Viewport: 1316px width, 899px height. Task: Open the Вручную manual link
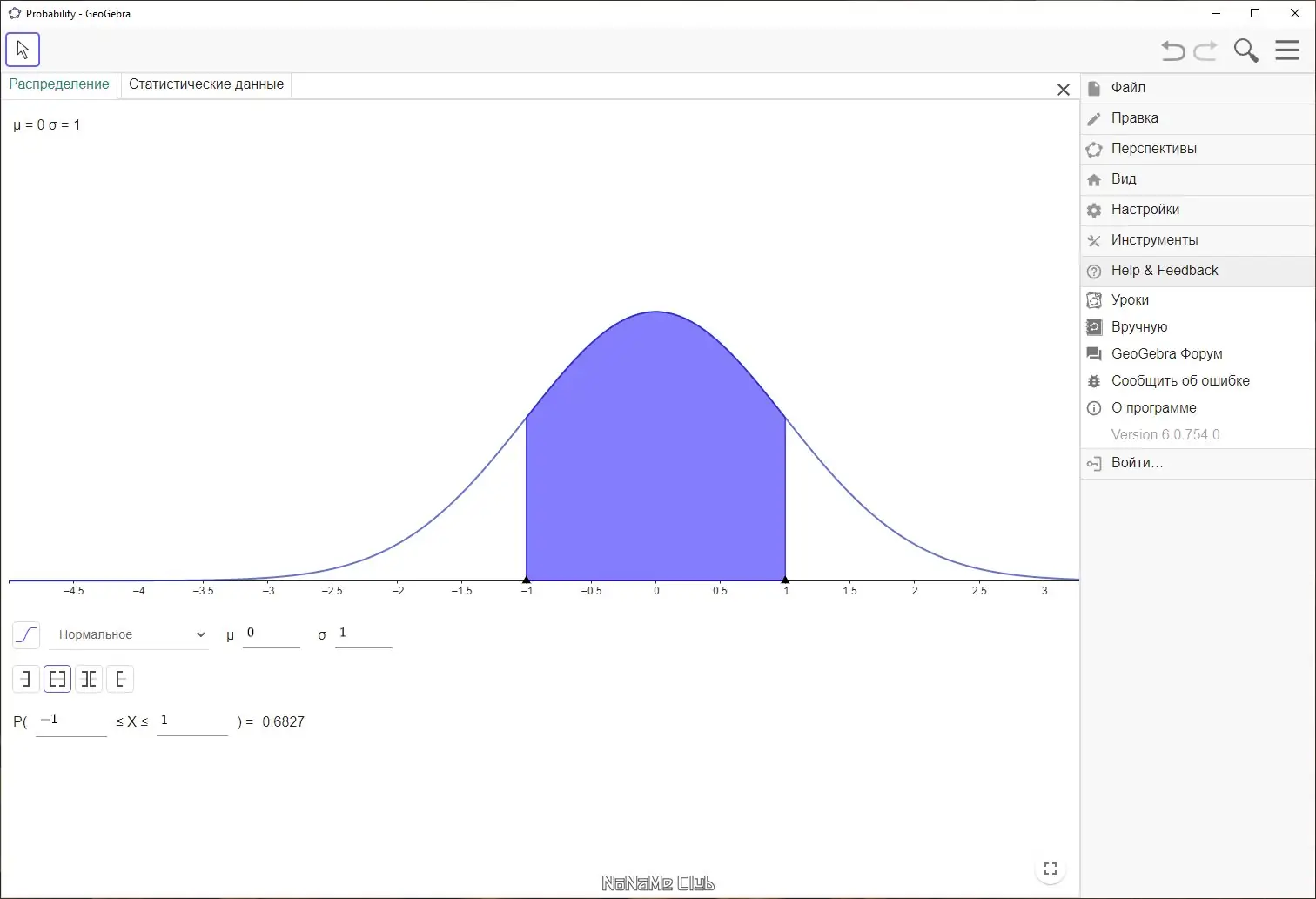click(1198, 327)
